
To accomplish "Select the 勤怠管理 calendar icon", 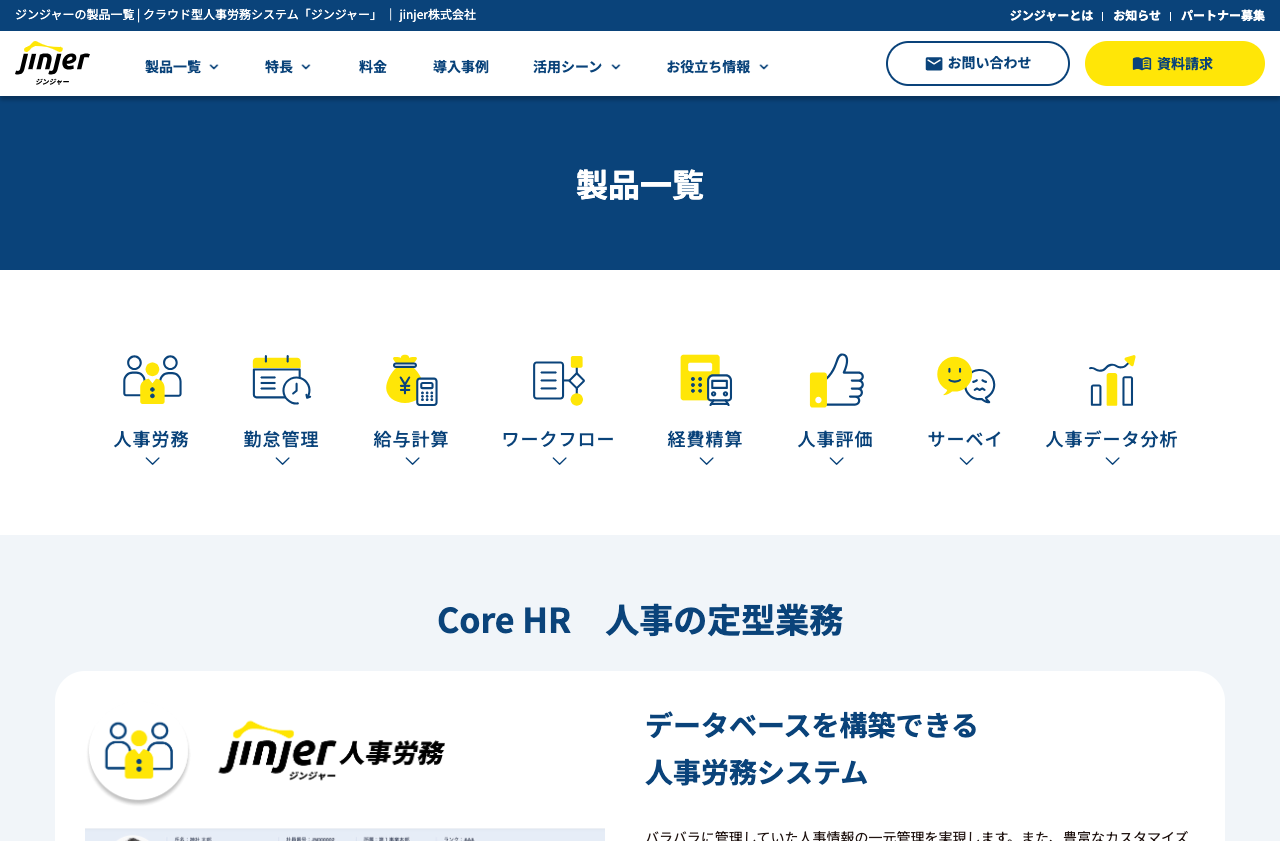I will [281, 378].
